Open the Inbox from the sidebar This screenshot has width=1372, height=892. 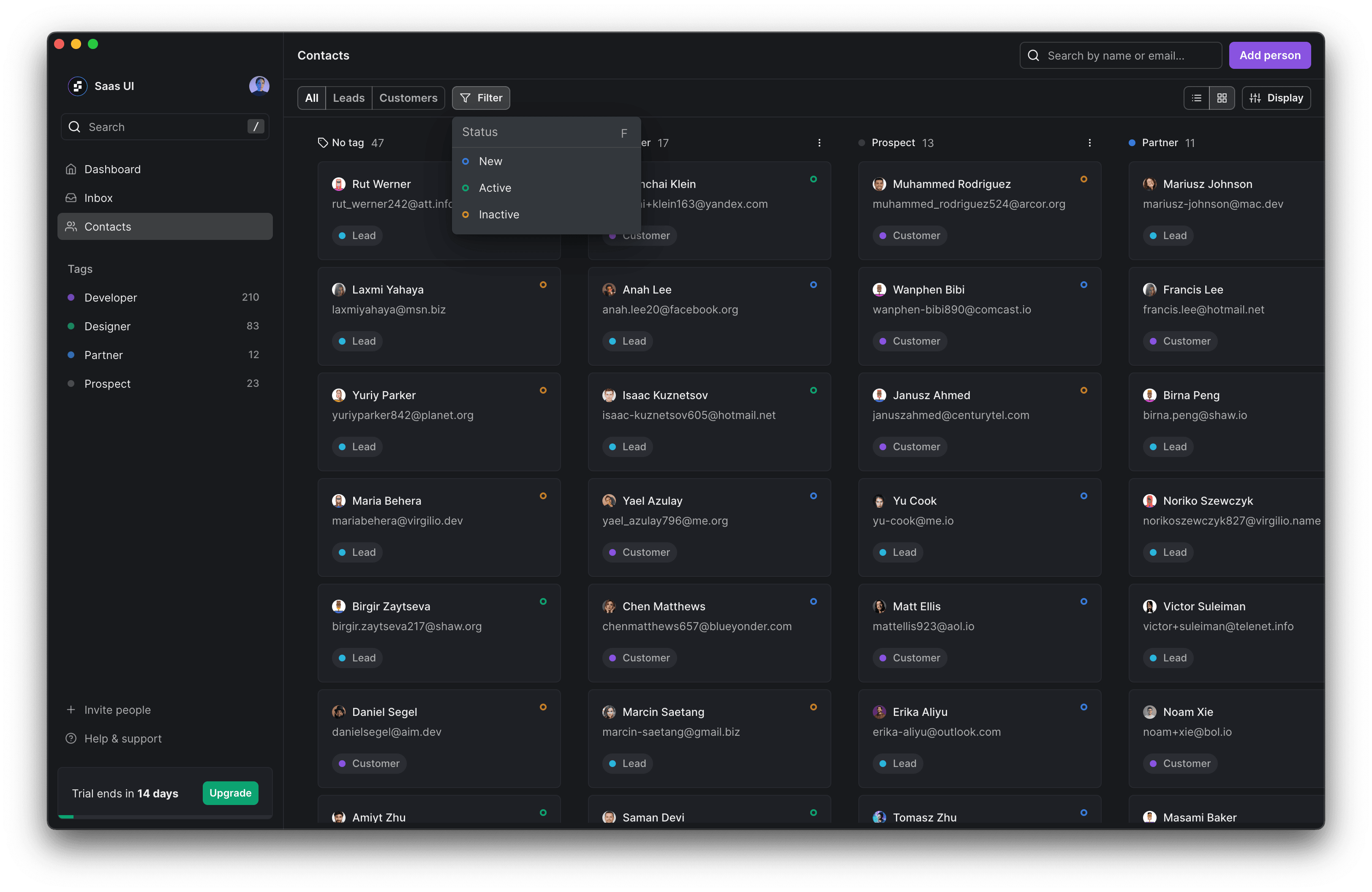tap(98, 198)
